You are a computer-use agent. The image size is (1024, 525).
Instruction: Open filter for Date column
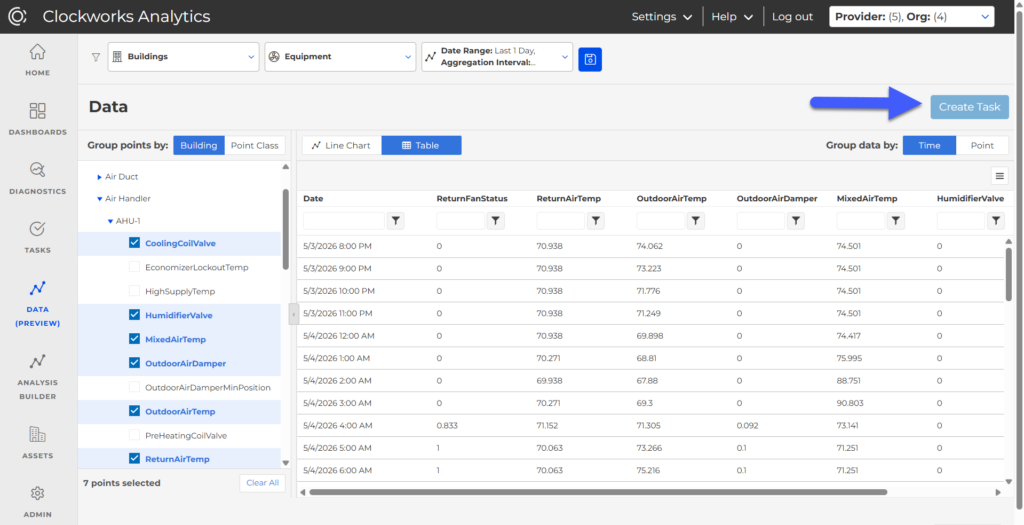396,221
